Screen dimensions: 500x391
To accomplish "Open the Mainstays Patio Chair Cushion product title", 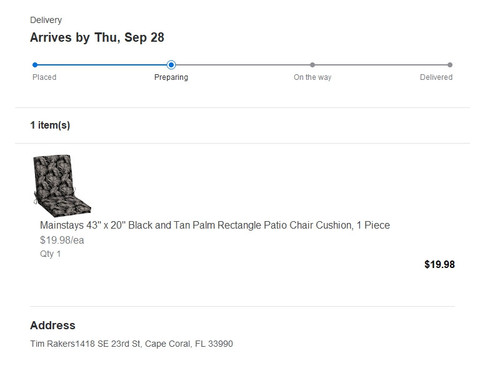I will [215, 225].
